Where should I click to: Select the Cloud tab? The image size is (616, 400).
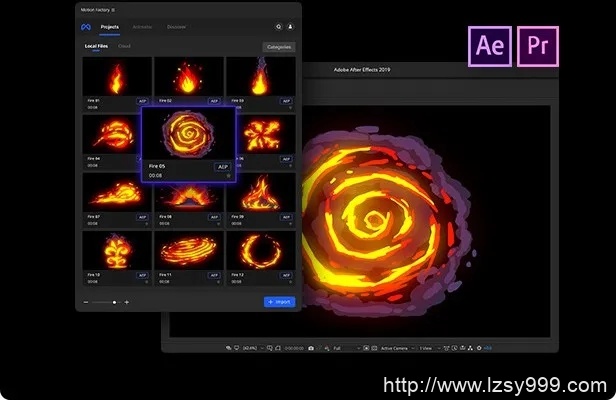coord(124,46)
